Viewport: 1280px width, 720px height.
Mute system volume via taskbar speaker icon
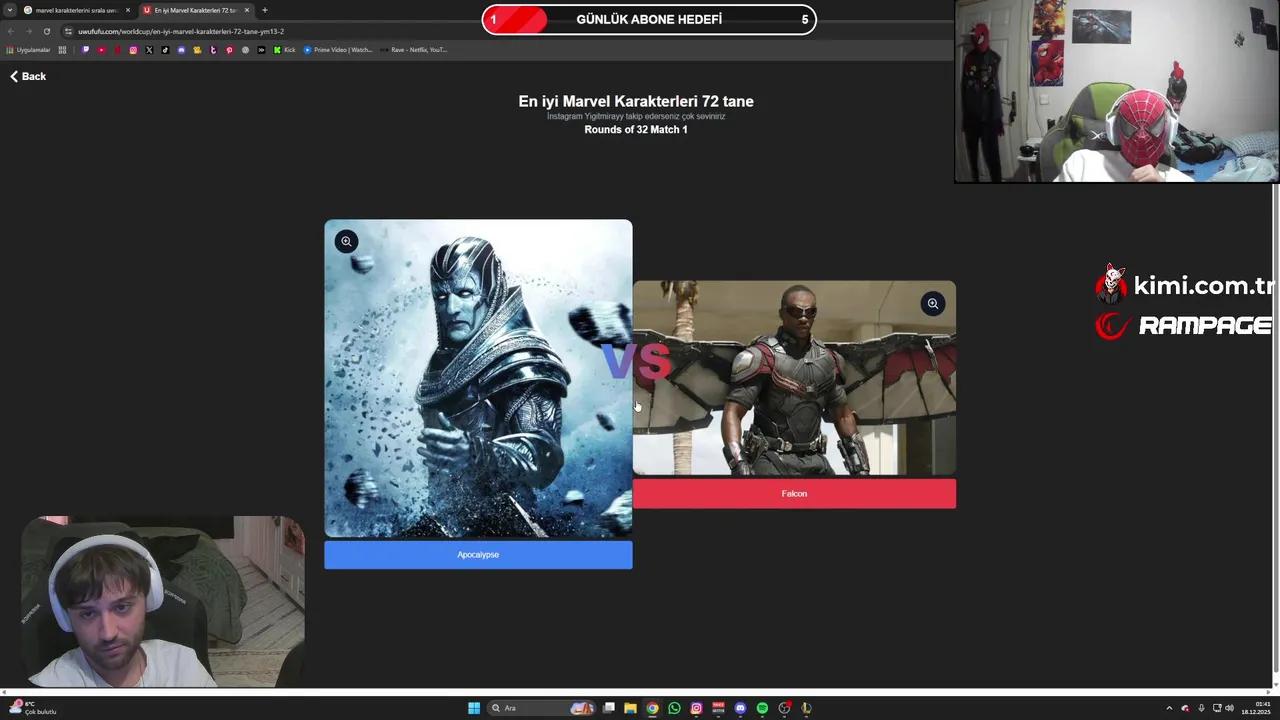[1230, 707]
